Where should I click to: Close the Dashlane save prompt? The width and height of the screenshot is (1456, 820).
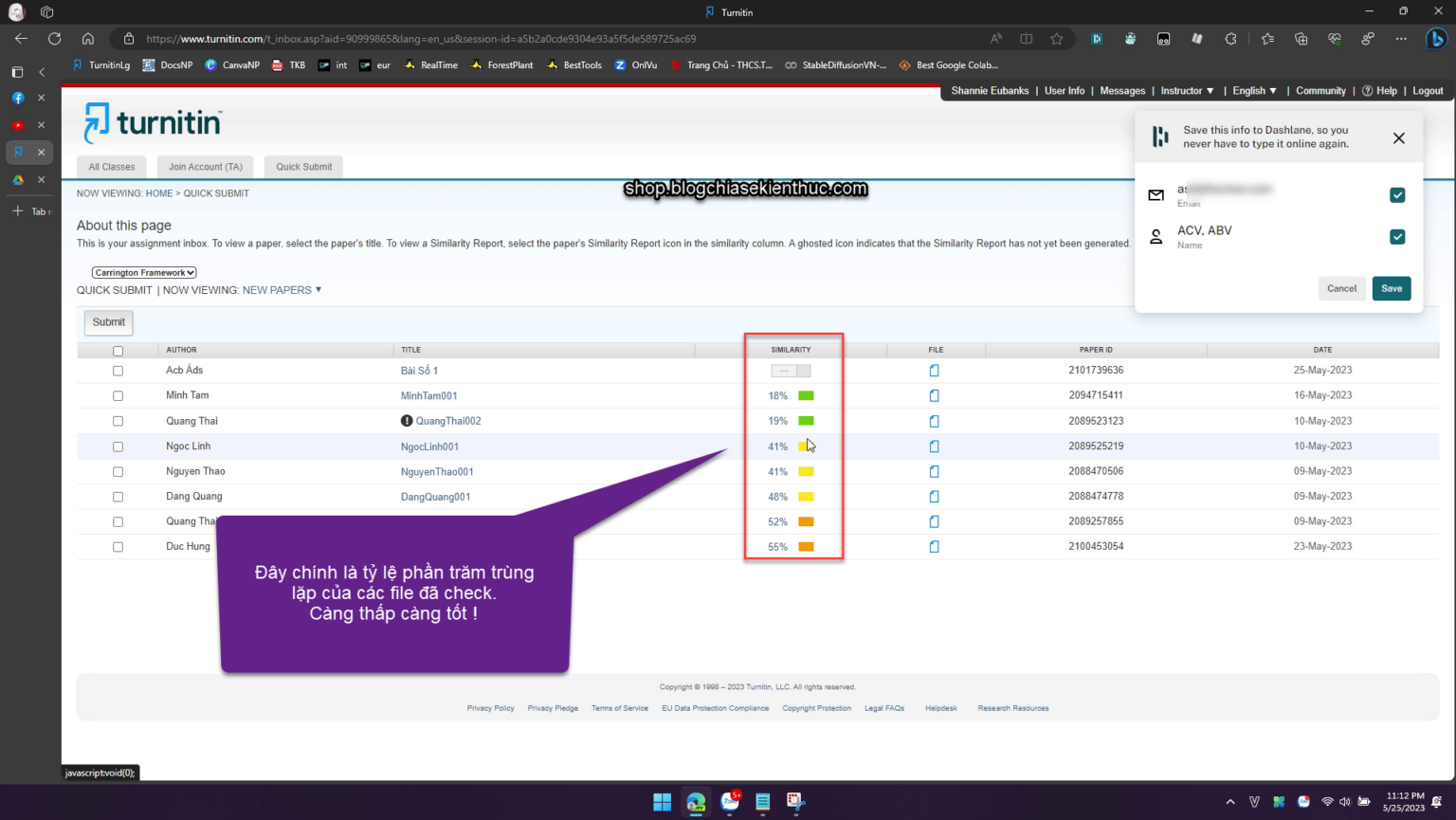click(x=1398, y=138)
